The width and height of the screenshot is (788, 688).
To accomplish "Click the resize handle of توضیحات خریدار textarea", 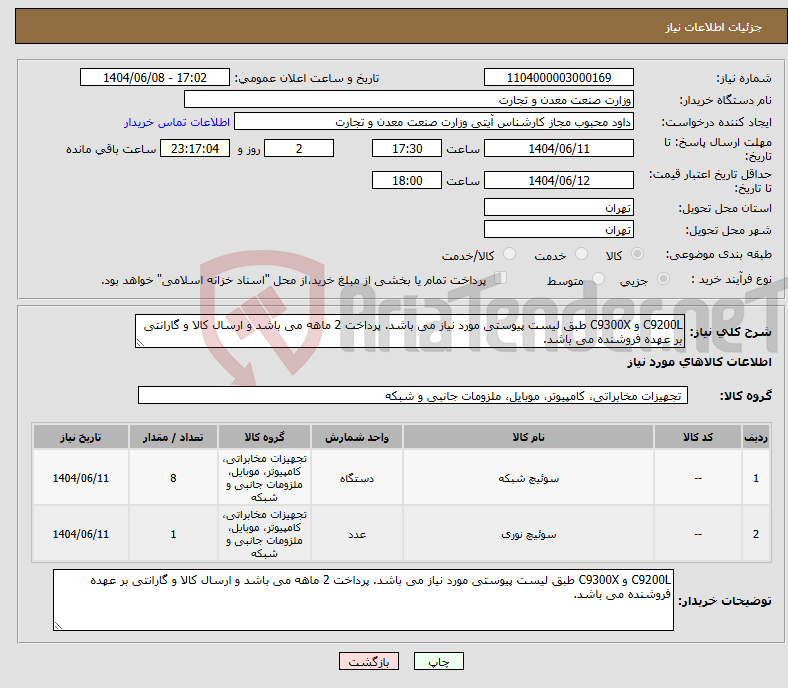I will pyautogui.click(x=58, y=626).
